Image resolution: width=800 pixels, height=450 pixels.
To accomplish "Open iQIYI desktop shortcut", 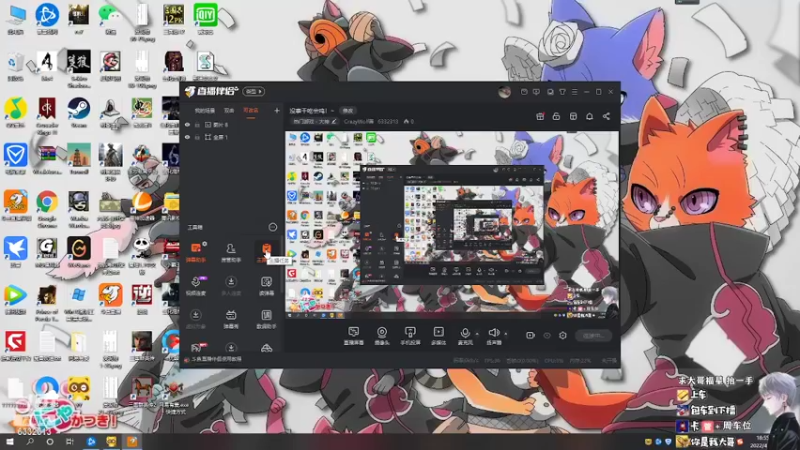I will [x=205, y=19].
